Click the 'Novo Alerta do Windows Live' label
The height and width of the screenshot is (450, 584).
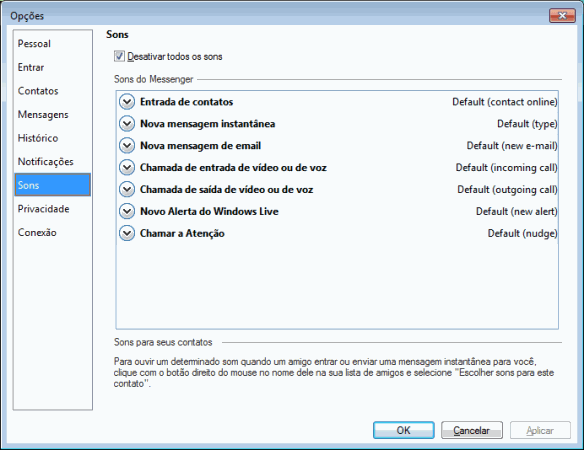click(209, 212)
